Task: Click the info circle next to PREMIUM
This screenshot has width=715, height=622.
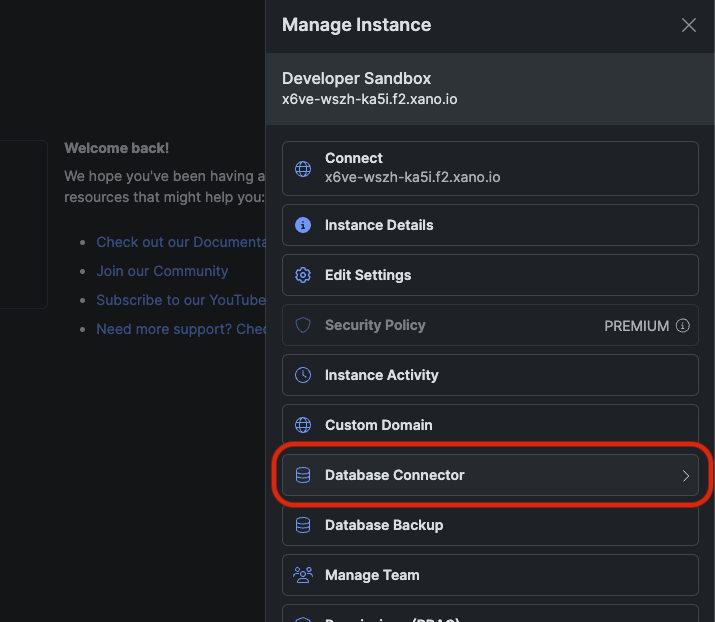Action: (682, 326)
